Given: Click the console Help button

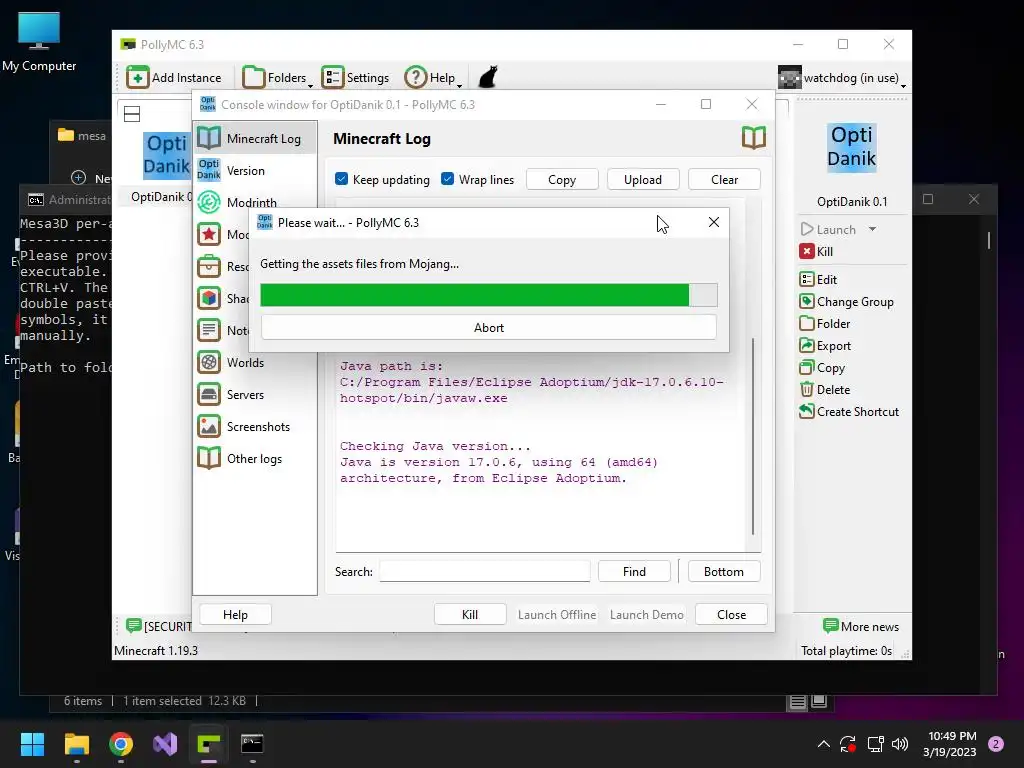Looking at the screenshot, I should coord(235,615).
